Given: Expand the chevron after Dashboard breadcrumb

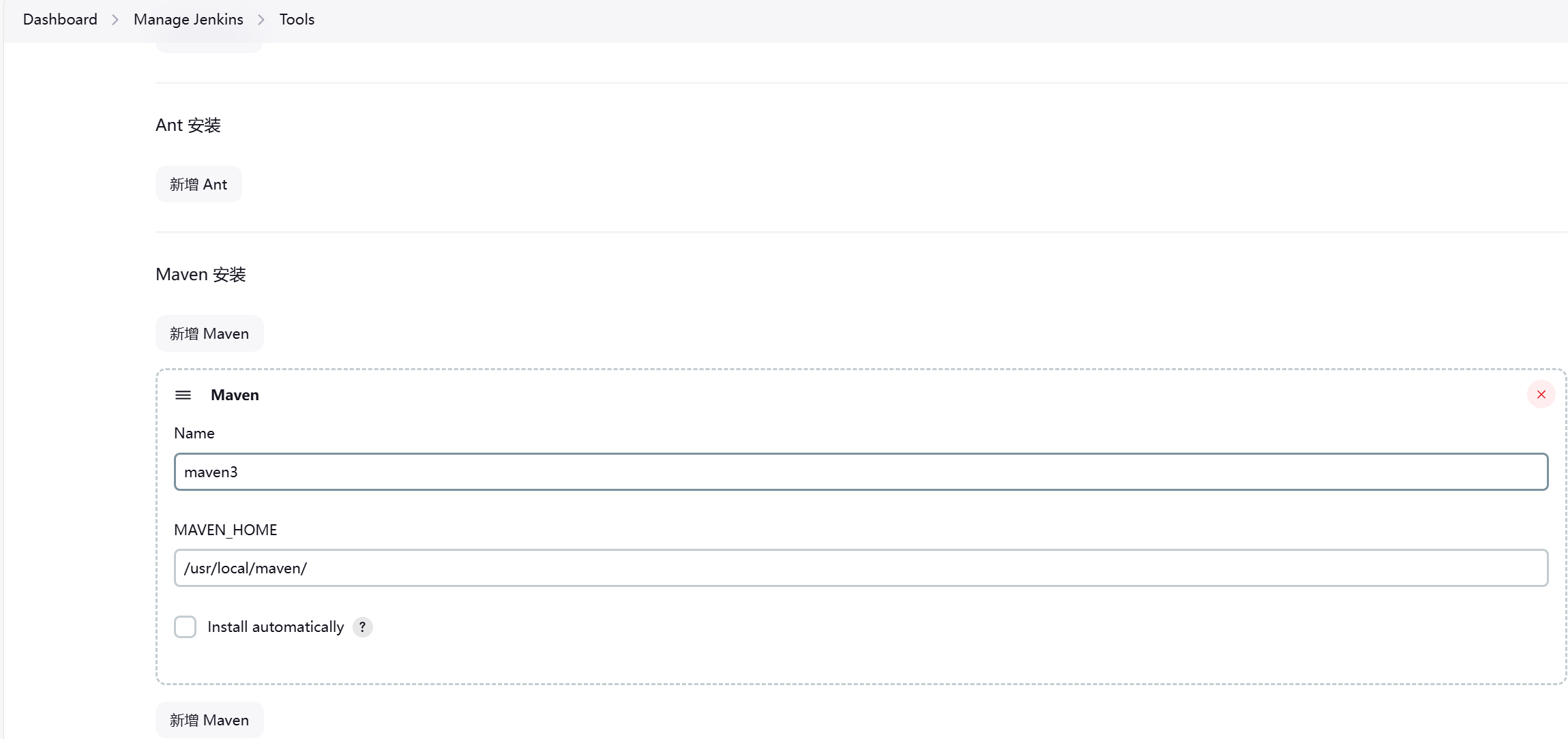Looking at the screenshot, I should coord(115,20).
